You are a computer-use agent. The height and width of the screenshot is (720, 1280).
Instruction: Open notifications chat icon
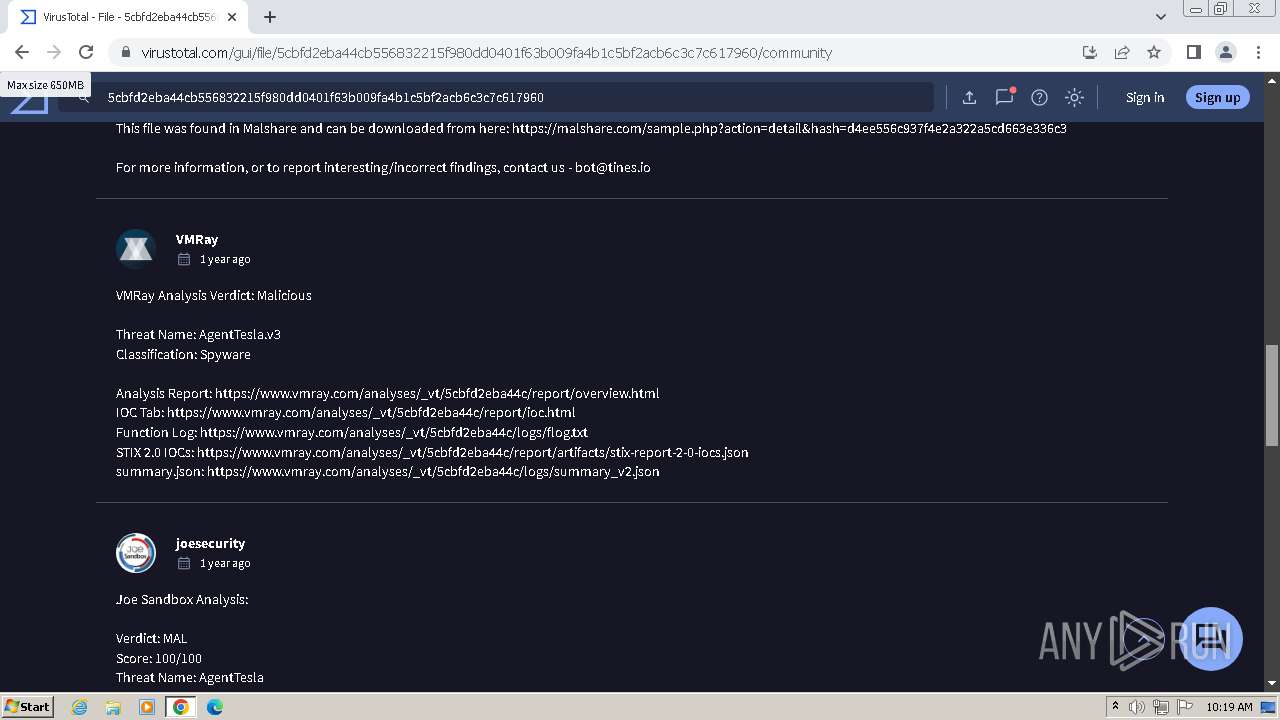[1004, 97]
